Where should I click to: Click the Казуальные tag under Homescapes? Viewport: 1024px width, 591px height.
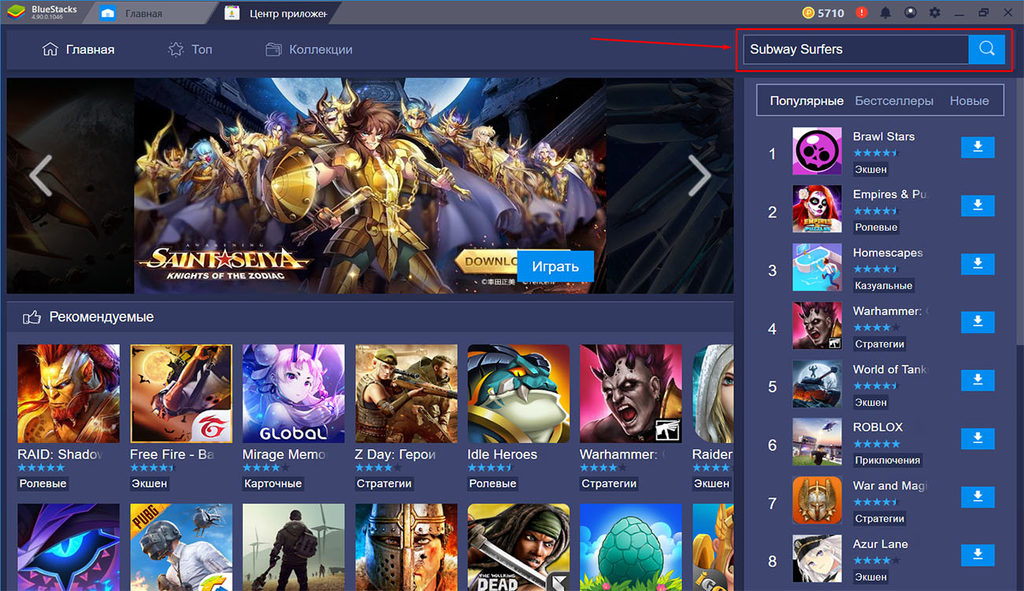[x=884, y=285]
